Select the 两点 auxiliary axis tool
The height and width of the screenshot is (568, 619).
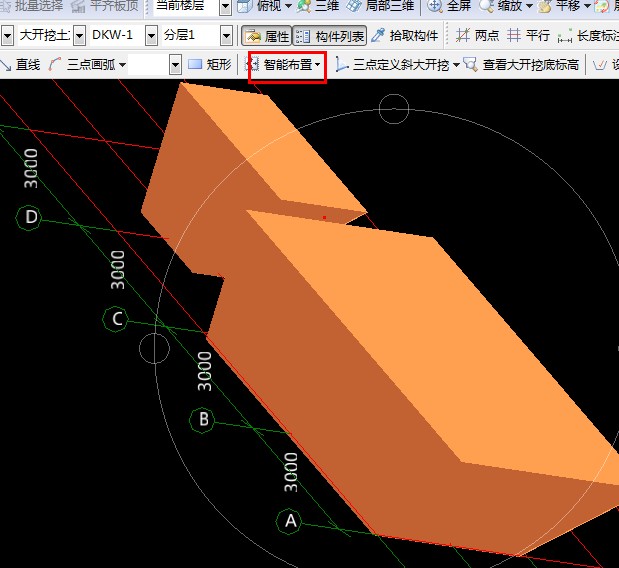477,36
